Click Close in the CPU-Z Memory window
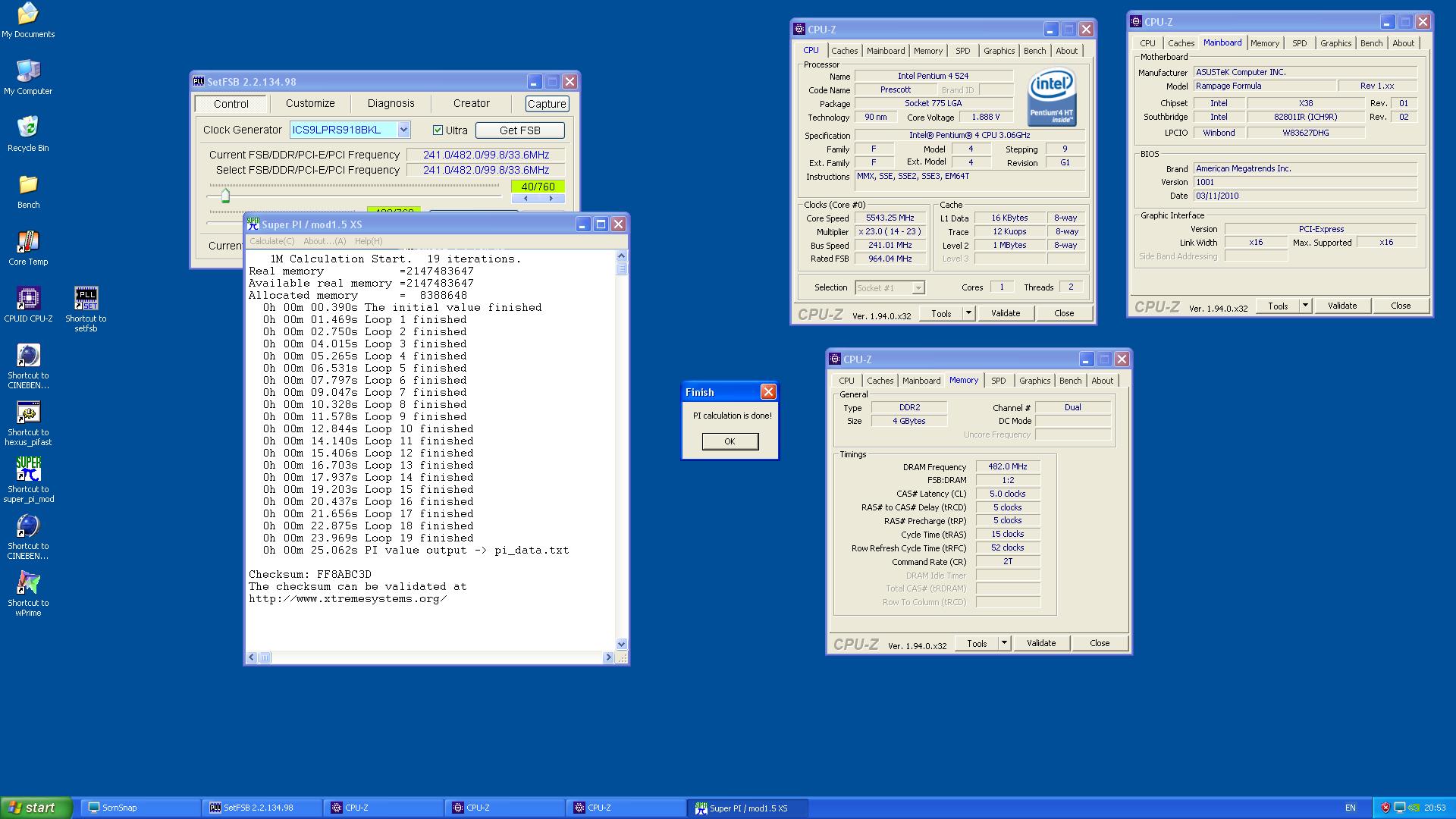Screen dimensions: 1456x819 point(1100,643)
